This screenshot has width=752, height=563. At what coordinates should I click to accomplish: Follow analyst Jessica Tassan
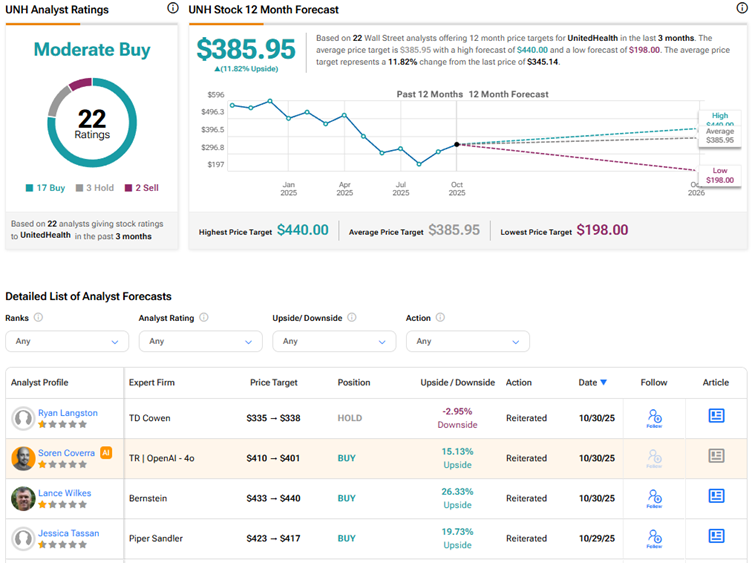[x=654, y=538]
